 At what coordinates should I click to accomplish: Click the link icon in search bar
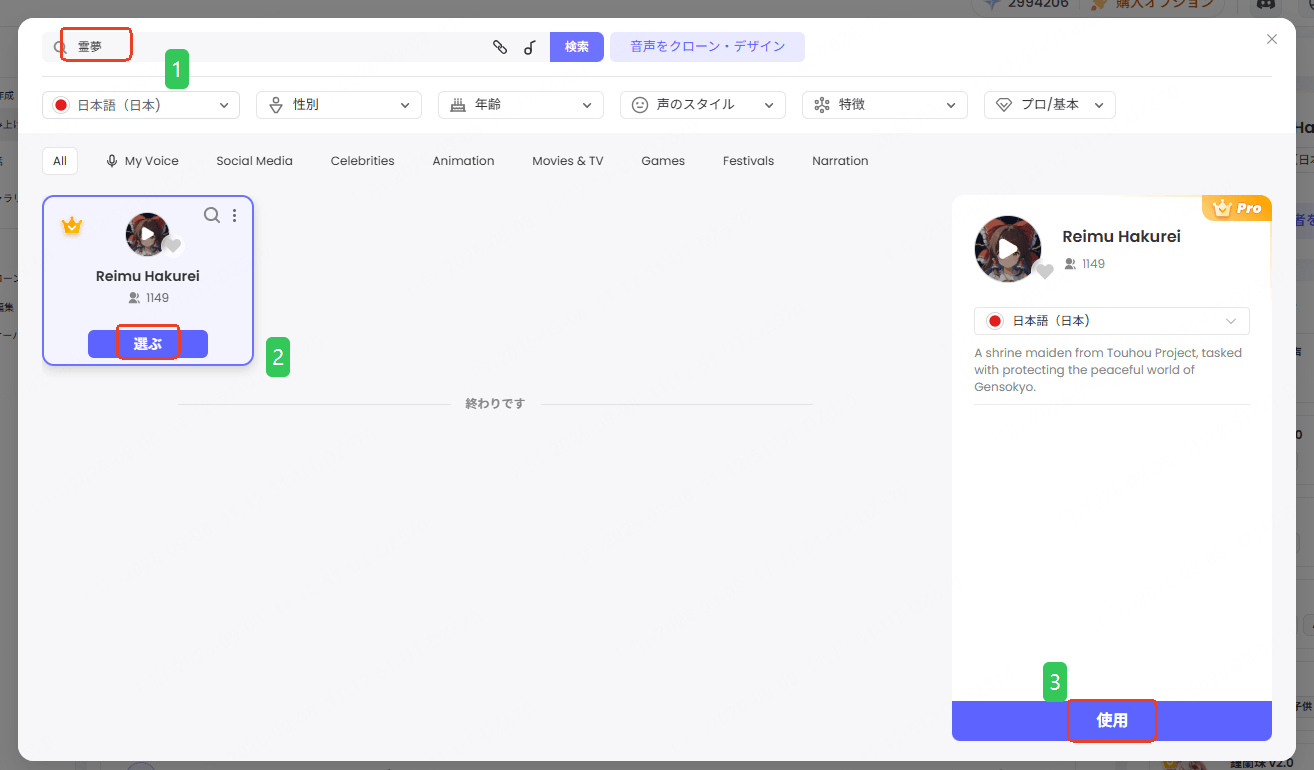coord(500,47)
